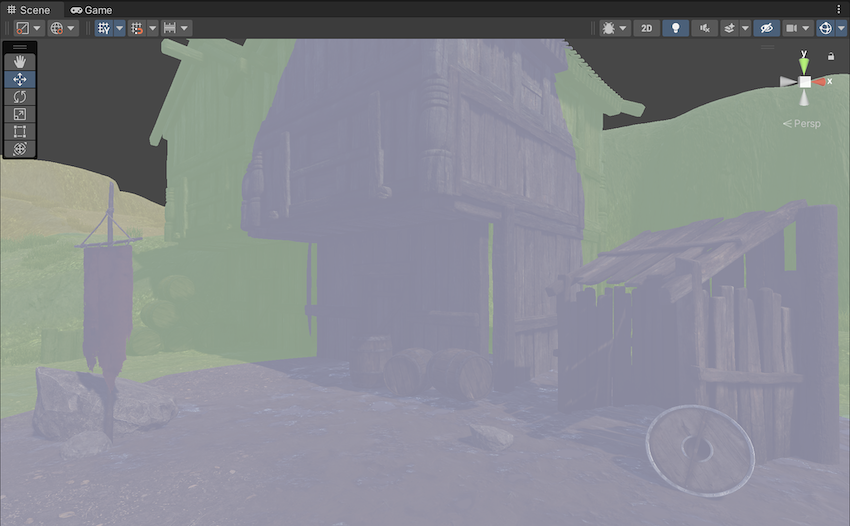
Task: Expand the gizmos dropdown arrow
Action: [x=841, y=28]
